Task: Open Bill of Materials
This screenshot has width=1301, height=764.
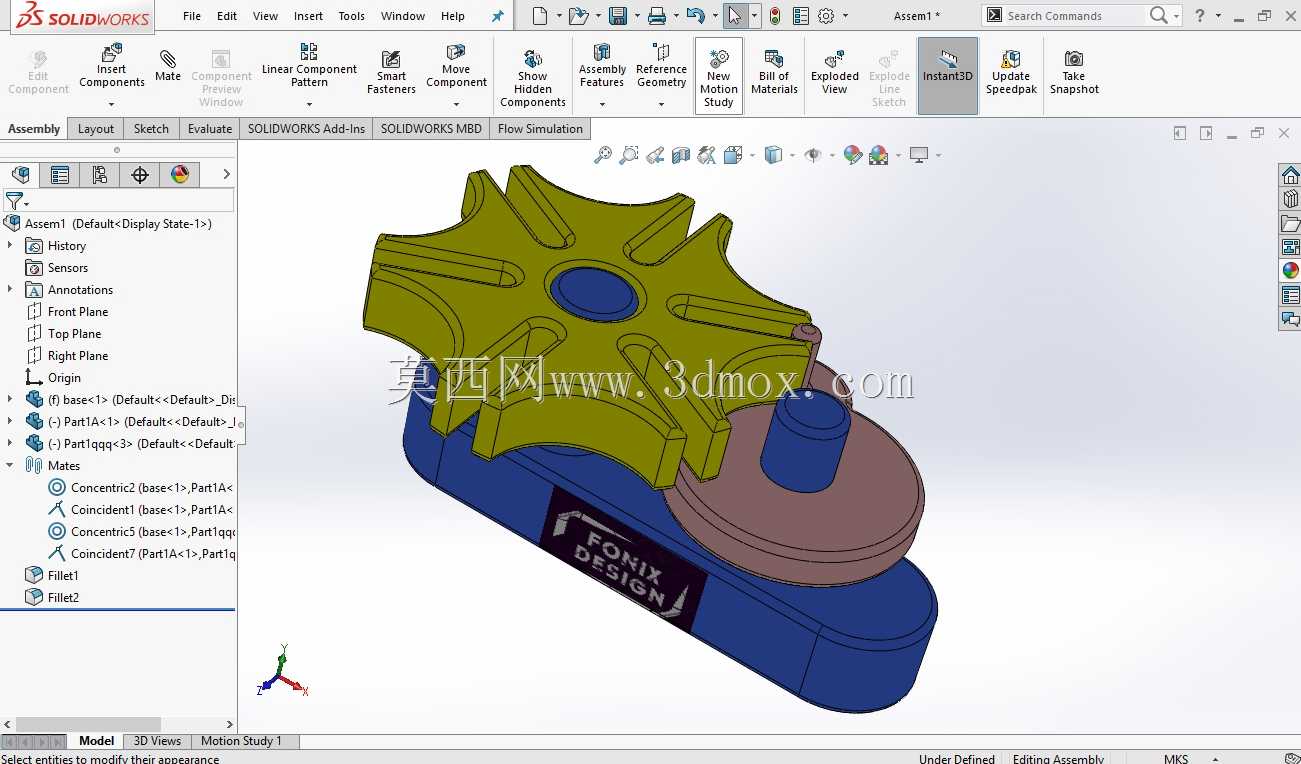Action: pos(774,72)
